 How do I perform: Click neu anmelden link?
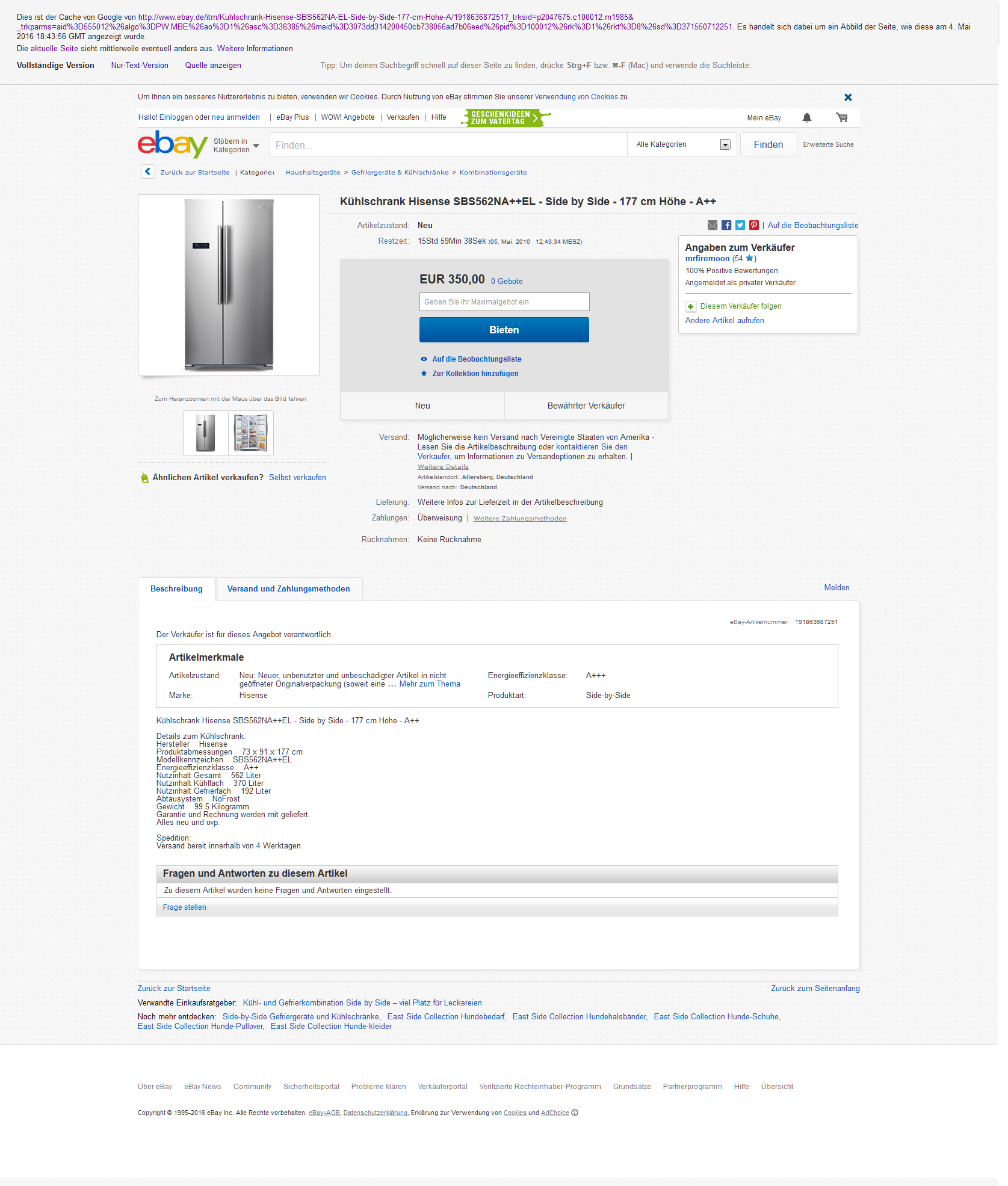(x=236, y=118)
